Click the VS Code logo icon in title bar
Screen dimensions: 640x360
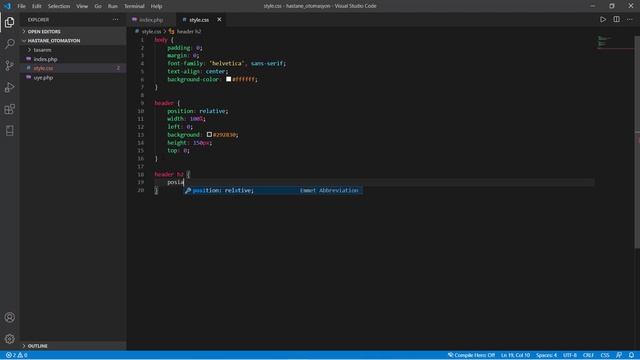7,6
